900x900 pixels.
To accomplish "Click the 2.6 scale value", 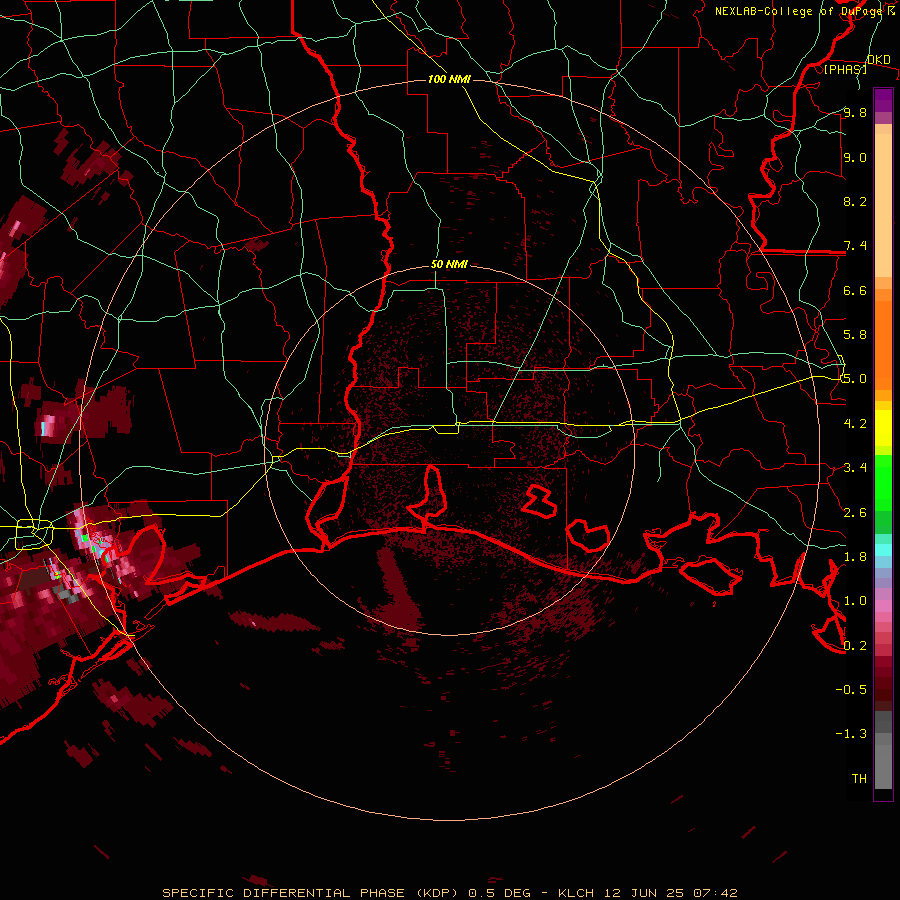I will click(x=855, y=513).
